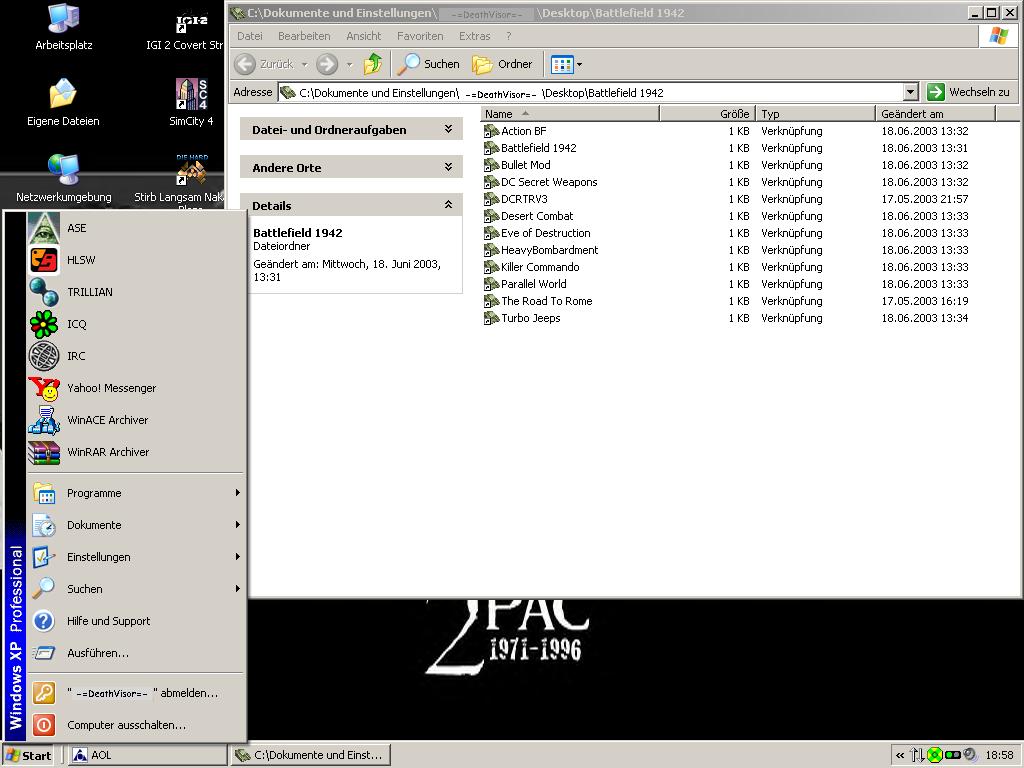Open TRILLIAN messenger entry
The image size is (1024, 768).
136,292
